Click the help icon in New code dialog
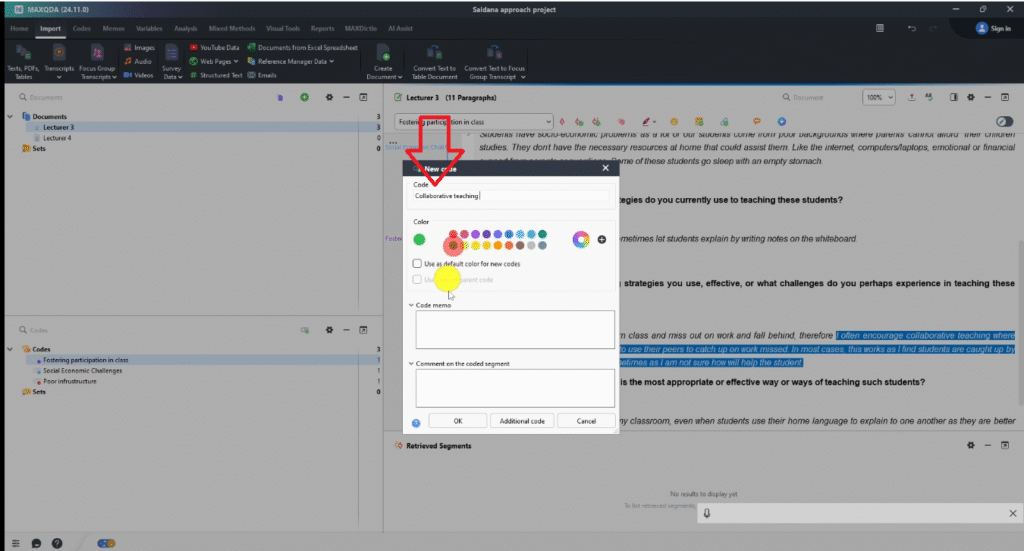This screenshot has height=551, width=1024. (416, 422)
